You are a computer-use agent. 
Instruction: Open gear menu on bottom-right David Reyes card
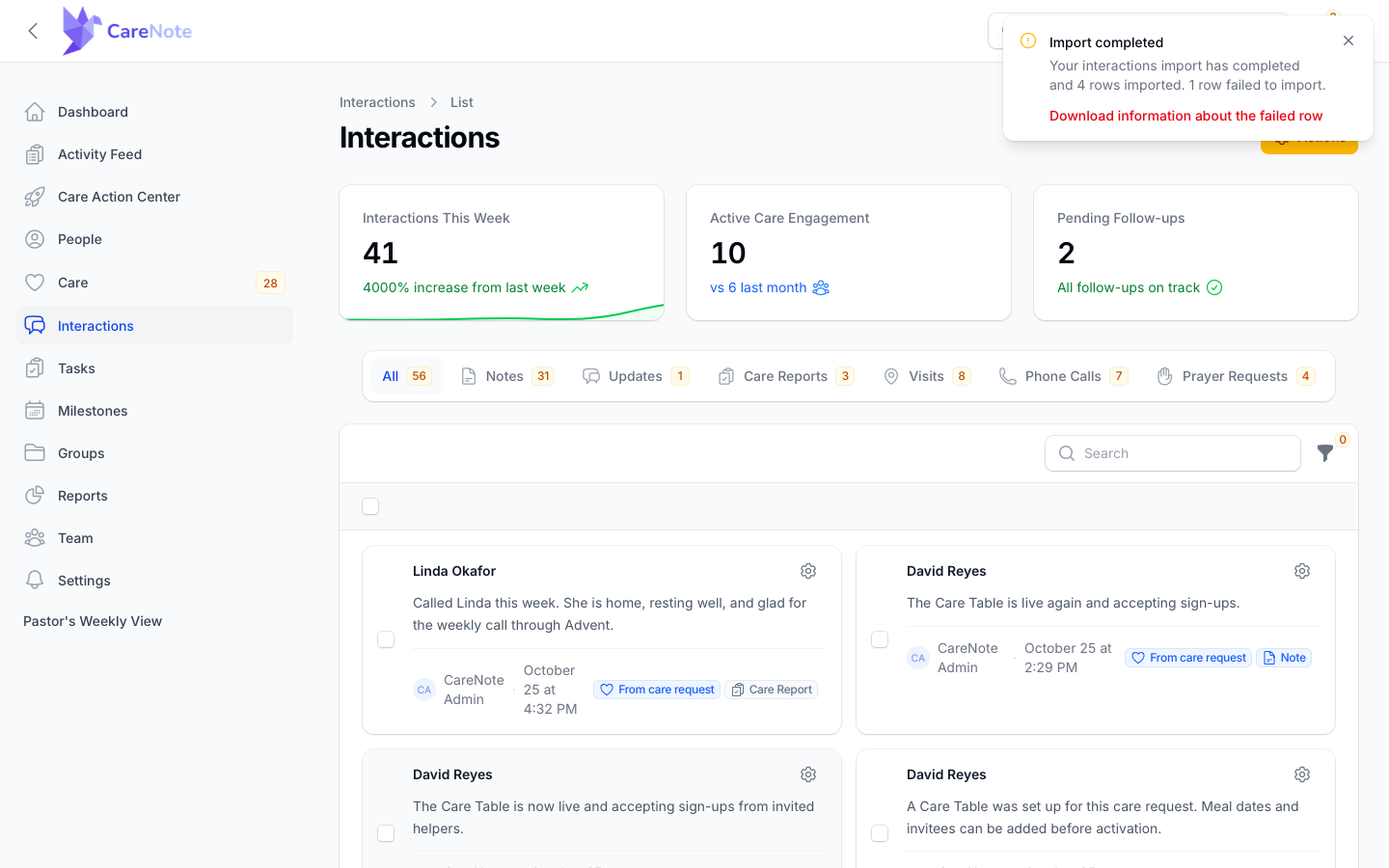pyautogui.click(x=1302, y=774)
